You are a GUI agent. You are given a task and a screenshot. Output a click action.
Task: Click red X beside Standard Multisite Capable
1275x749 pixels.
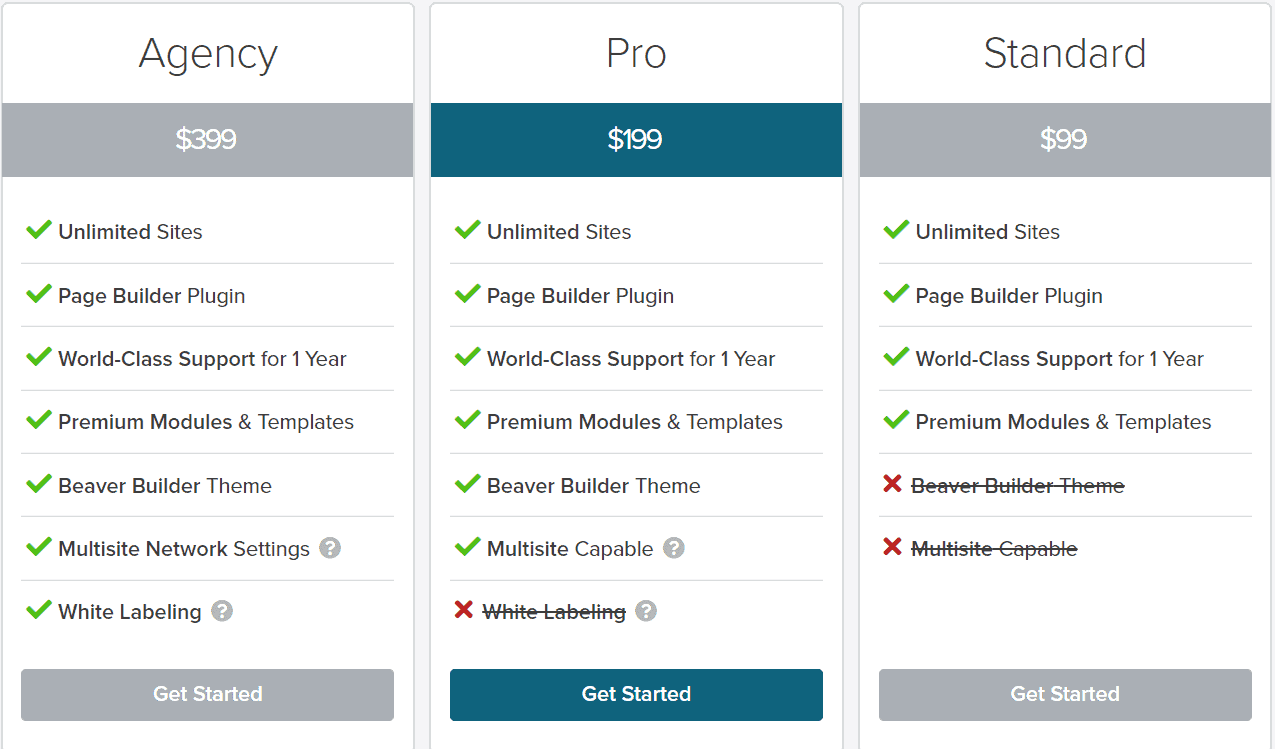(x=892, y=547)
